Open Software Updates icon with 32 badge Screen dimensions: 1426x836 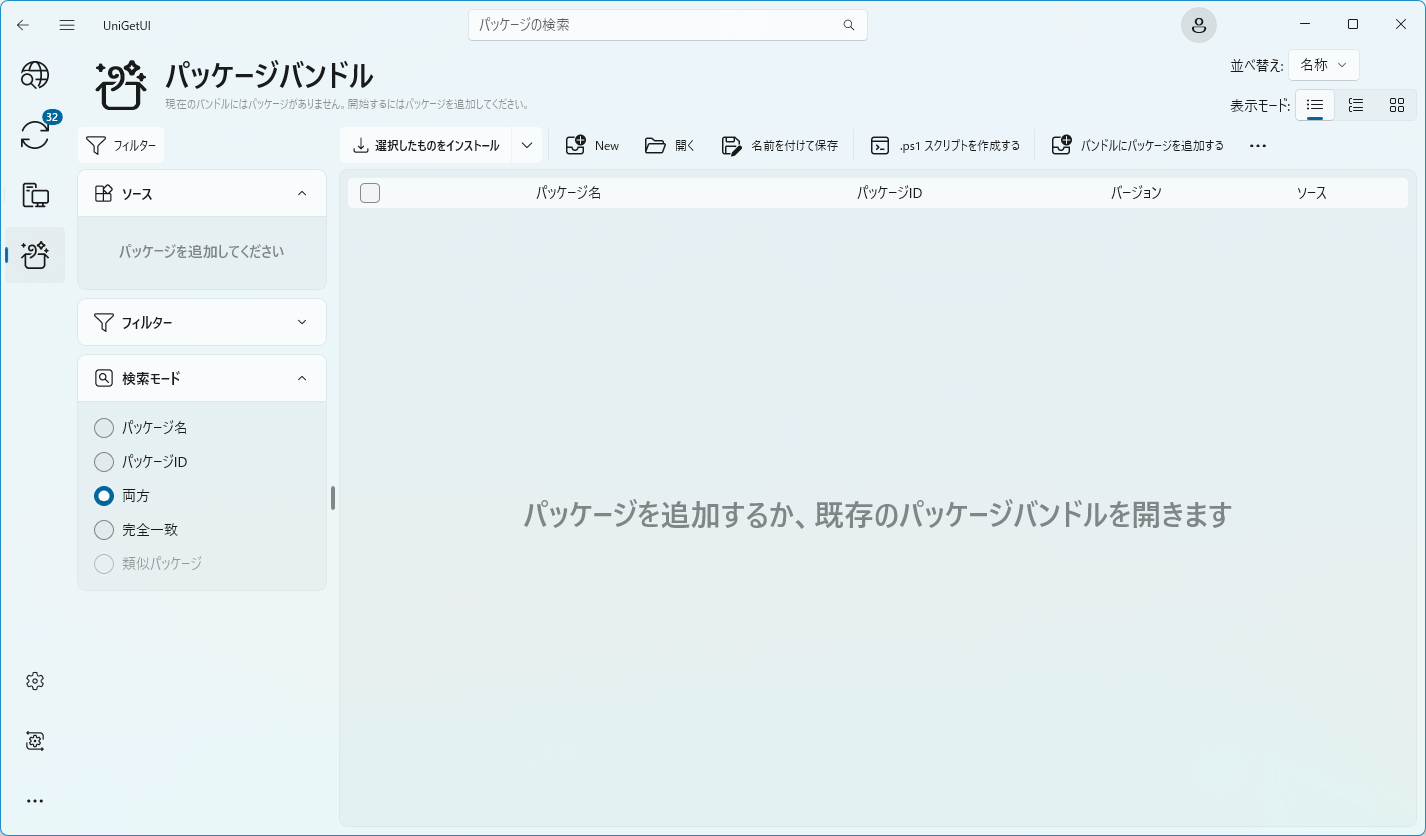(35, 135)
